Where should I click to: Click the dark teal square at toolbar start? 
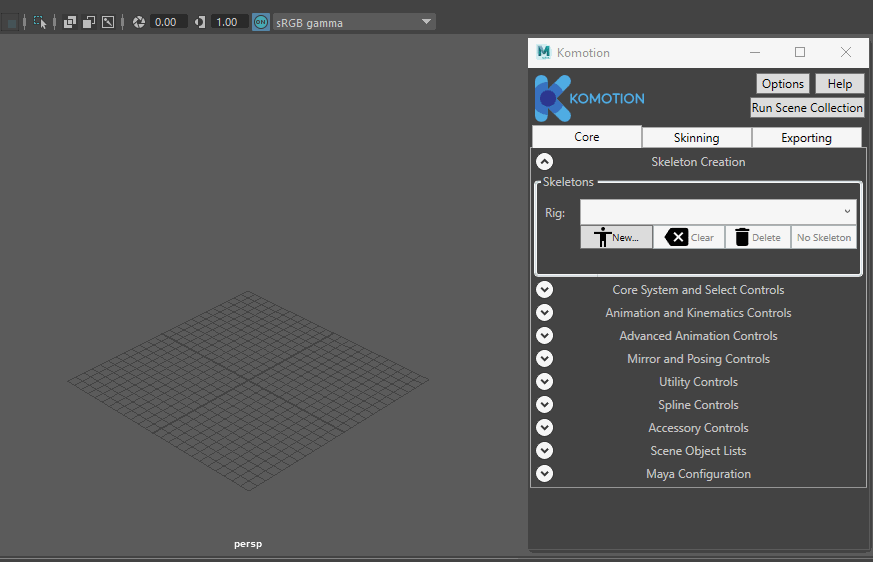(11, 23)
